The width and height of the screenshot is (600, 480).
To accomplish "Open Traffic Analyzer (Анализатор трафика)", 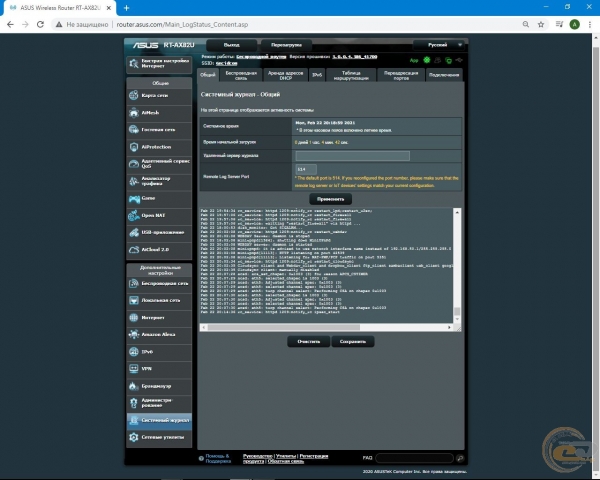I will 159,181.
